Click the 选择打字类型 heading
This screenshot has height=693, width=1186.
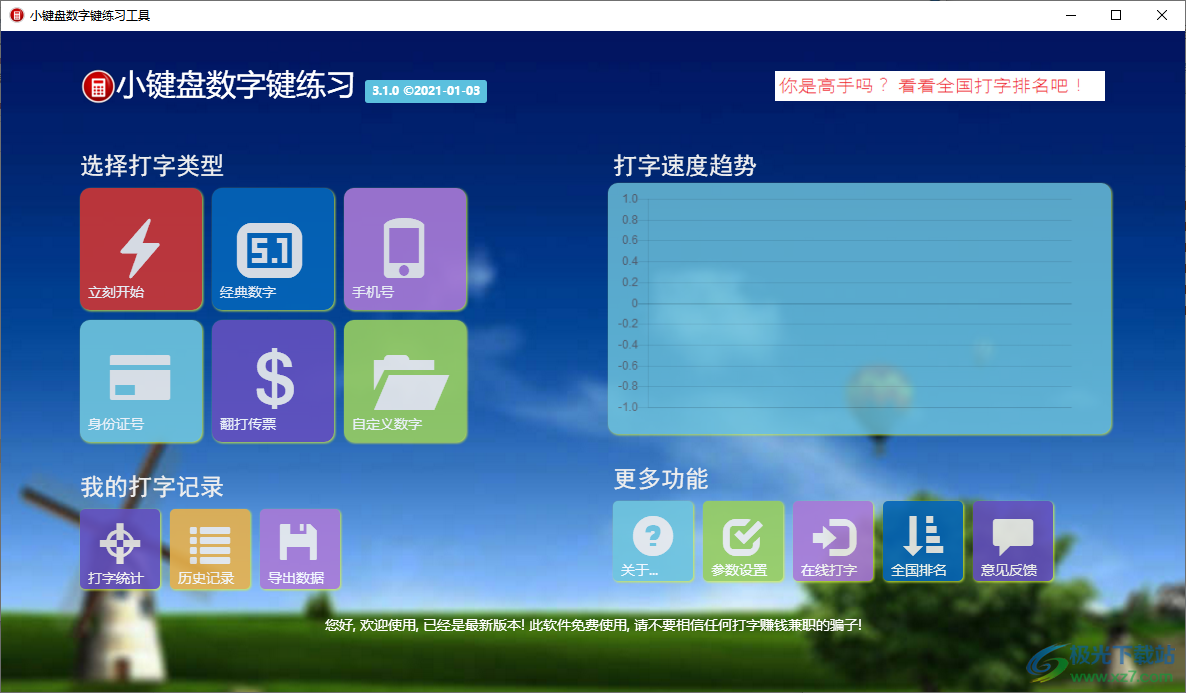pos(152,166)
